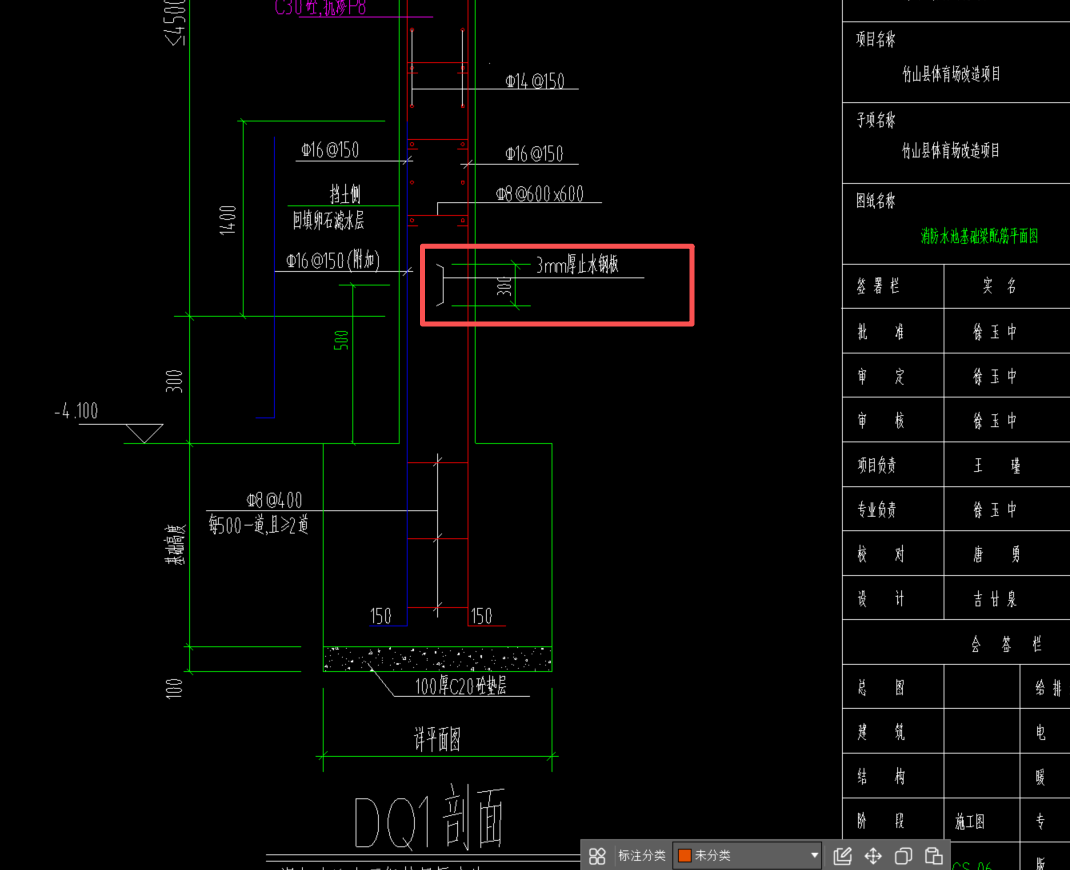Click the paste annotation icon
This screenshot has width=1070, height=870.
click(x=934, y=856)
